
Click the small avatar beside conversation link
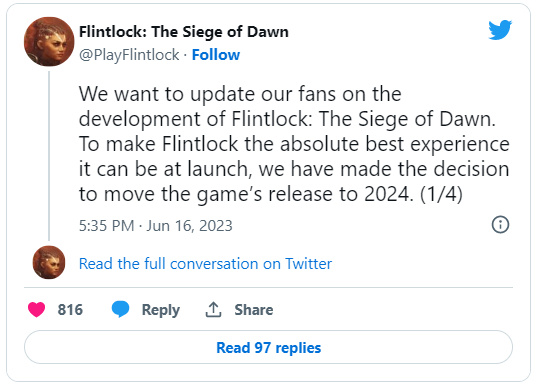pos(49,262)
